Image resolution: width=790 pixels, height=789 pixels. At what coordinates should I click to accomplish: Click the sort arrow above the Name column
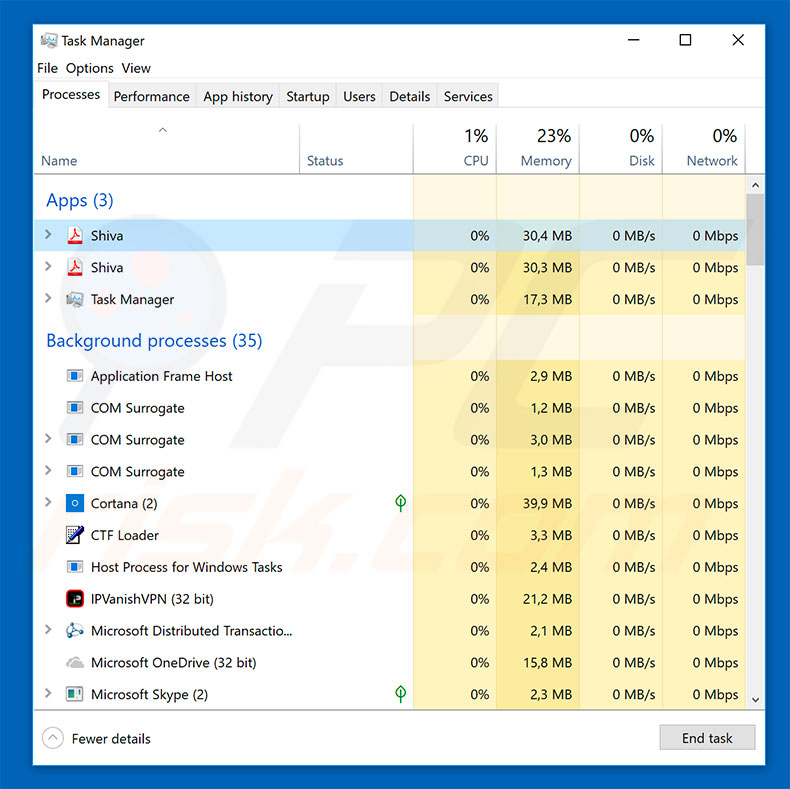click(x=162, y=130)
